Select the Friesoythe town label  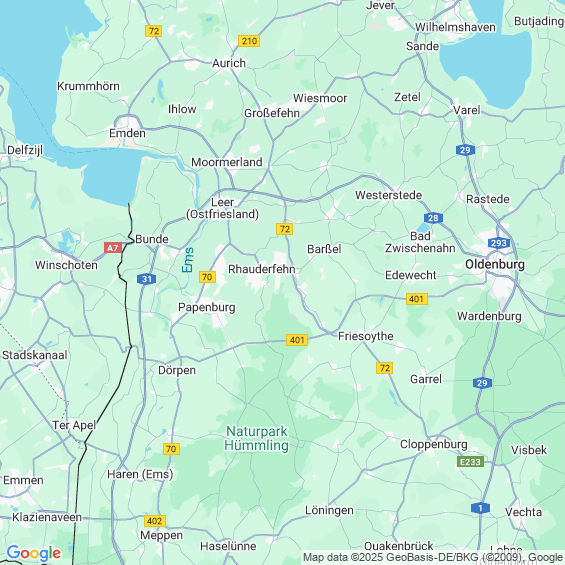coord(366,336)
